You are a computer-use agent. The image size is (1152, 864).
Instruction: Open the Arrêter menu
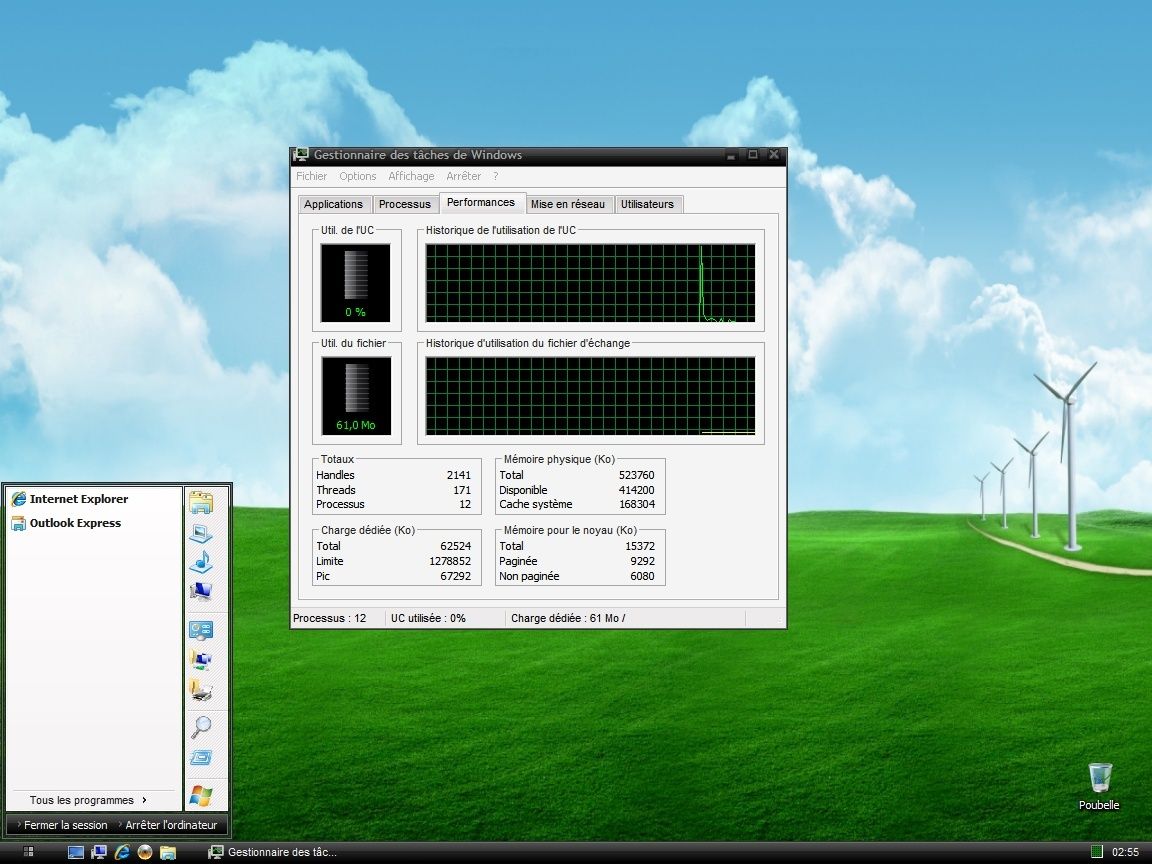click(x=464, y=176)
